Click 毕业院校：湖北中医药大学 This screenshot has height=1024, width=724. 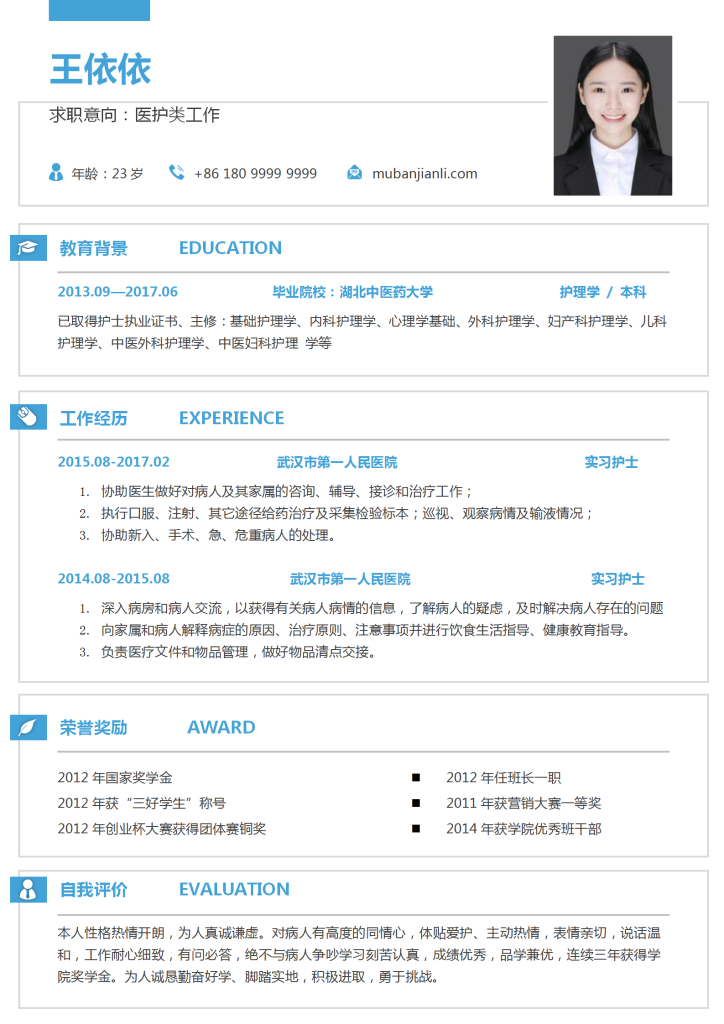353,292
